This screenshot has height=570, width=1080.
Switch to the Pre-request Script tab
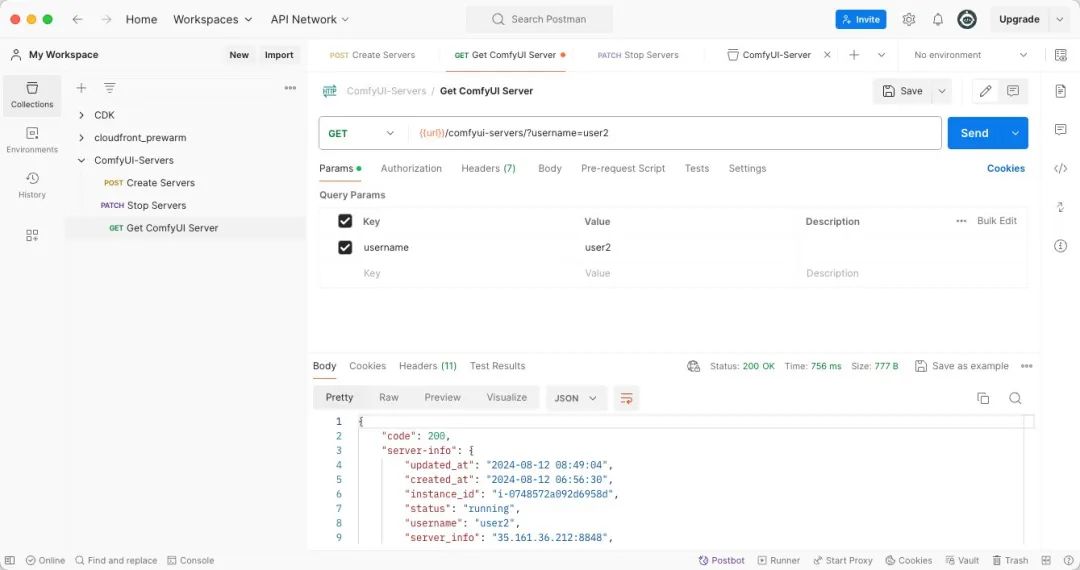click(x=623, y=168)
